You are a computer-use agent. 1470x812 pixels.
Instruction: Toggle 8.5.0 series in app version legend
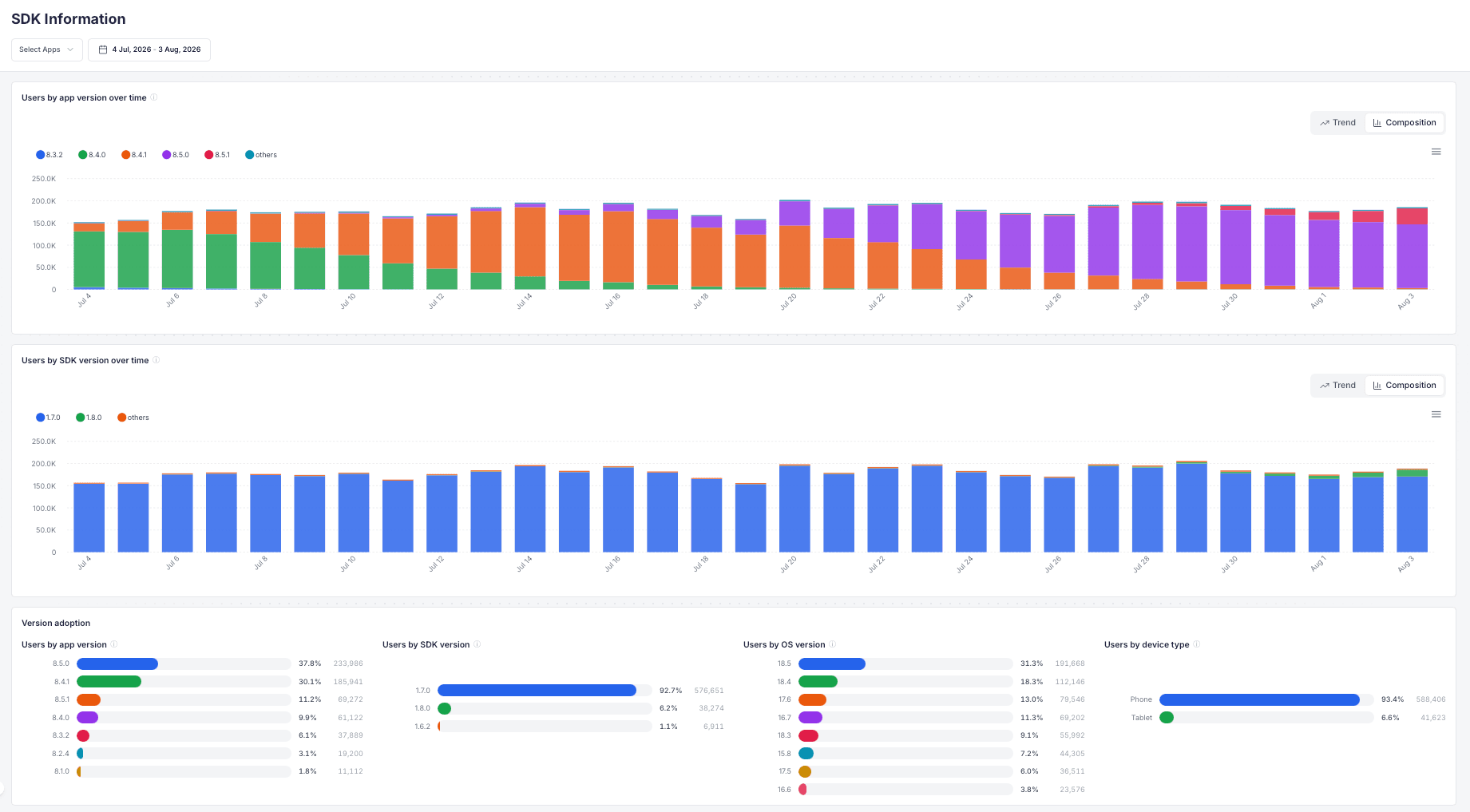pos(176,155)
